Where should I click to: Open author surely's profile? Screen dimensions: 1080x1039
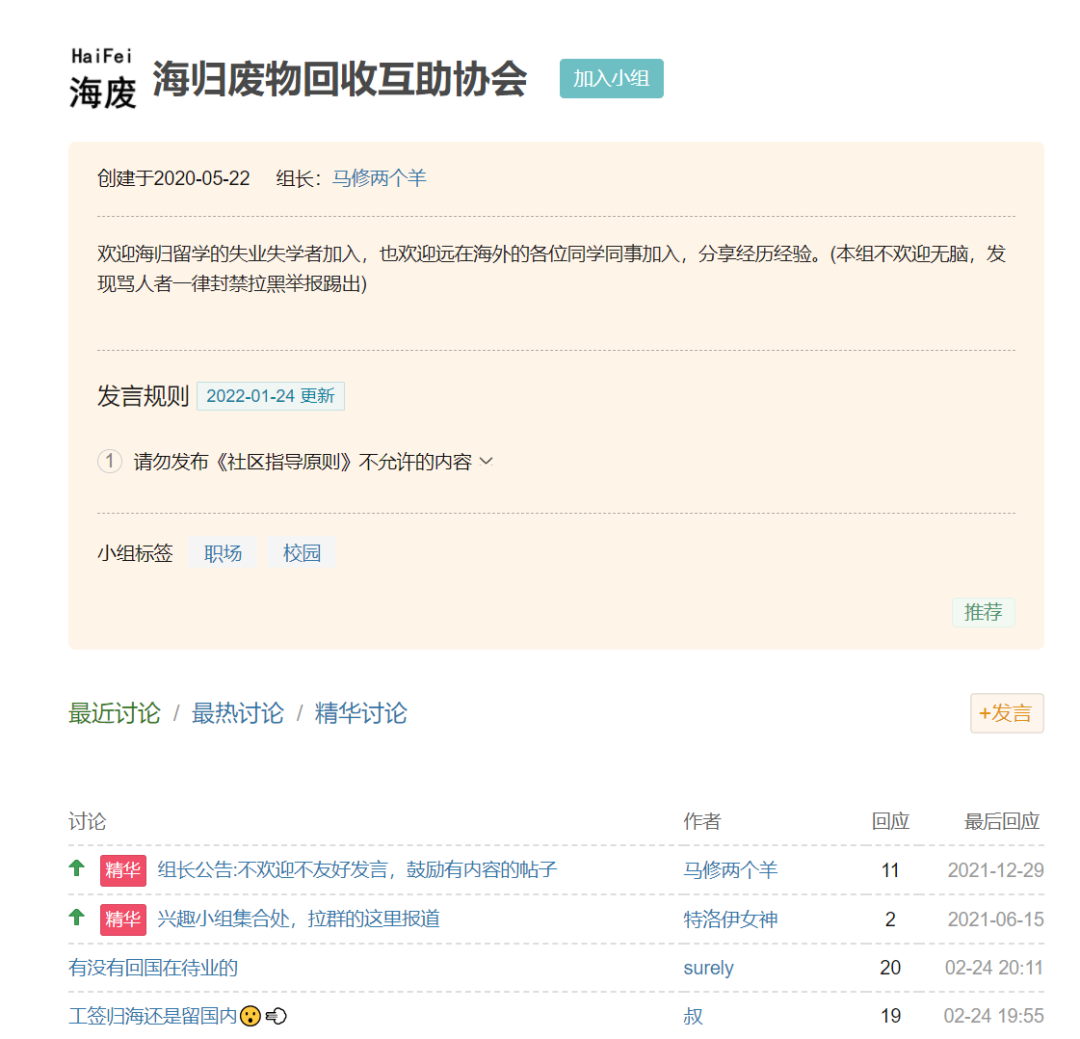(x=708, y=968)
